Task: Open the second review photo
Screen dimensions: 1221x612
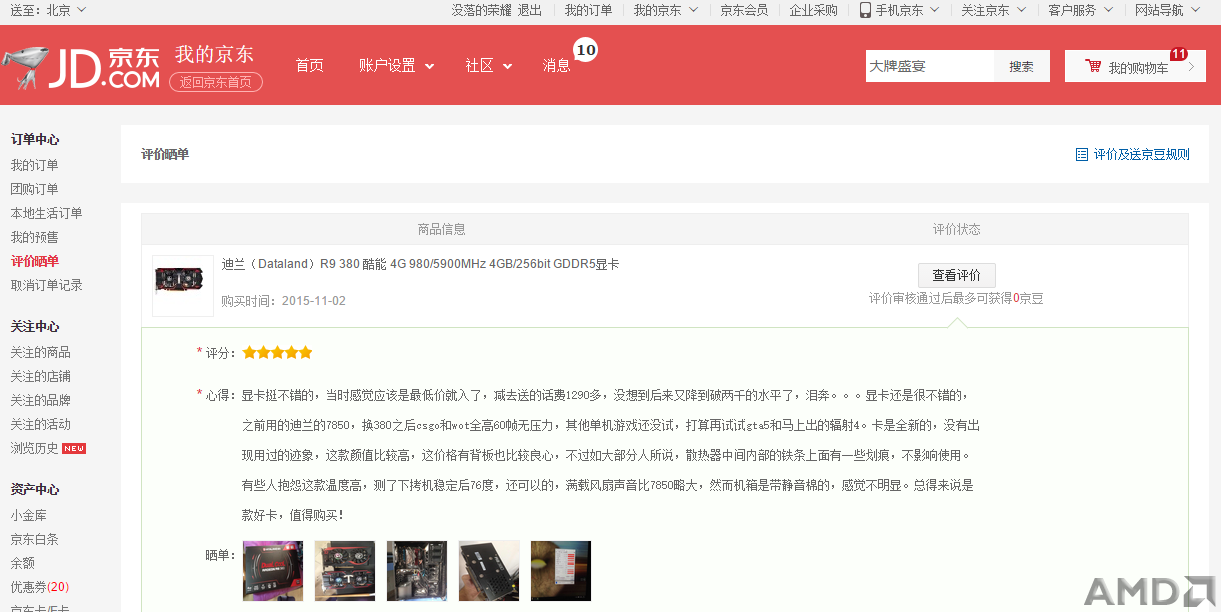Action: pyautogui.click(x=345, y=571)
